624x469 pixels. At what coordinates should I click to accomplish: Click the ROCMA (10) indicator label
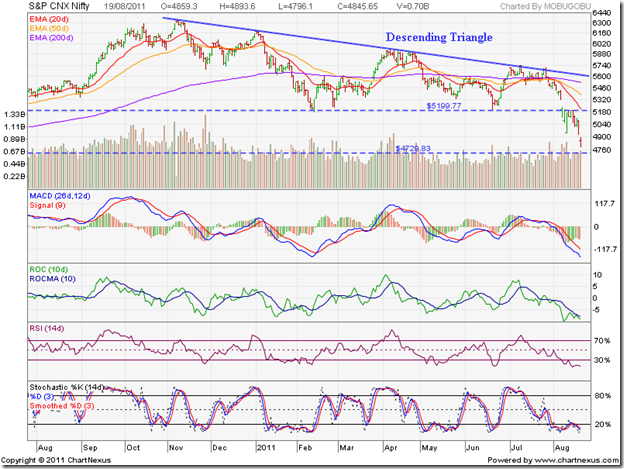coord(53,279)
